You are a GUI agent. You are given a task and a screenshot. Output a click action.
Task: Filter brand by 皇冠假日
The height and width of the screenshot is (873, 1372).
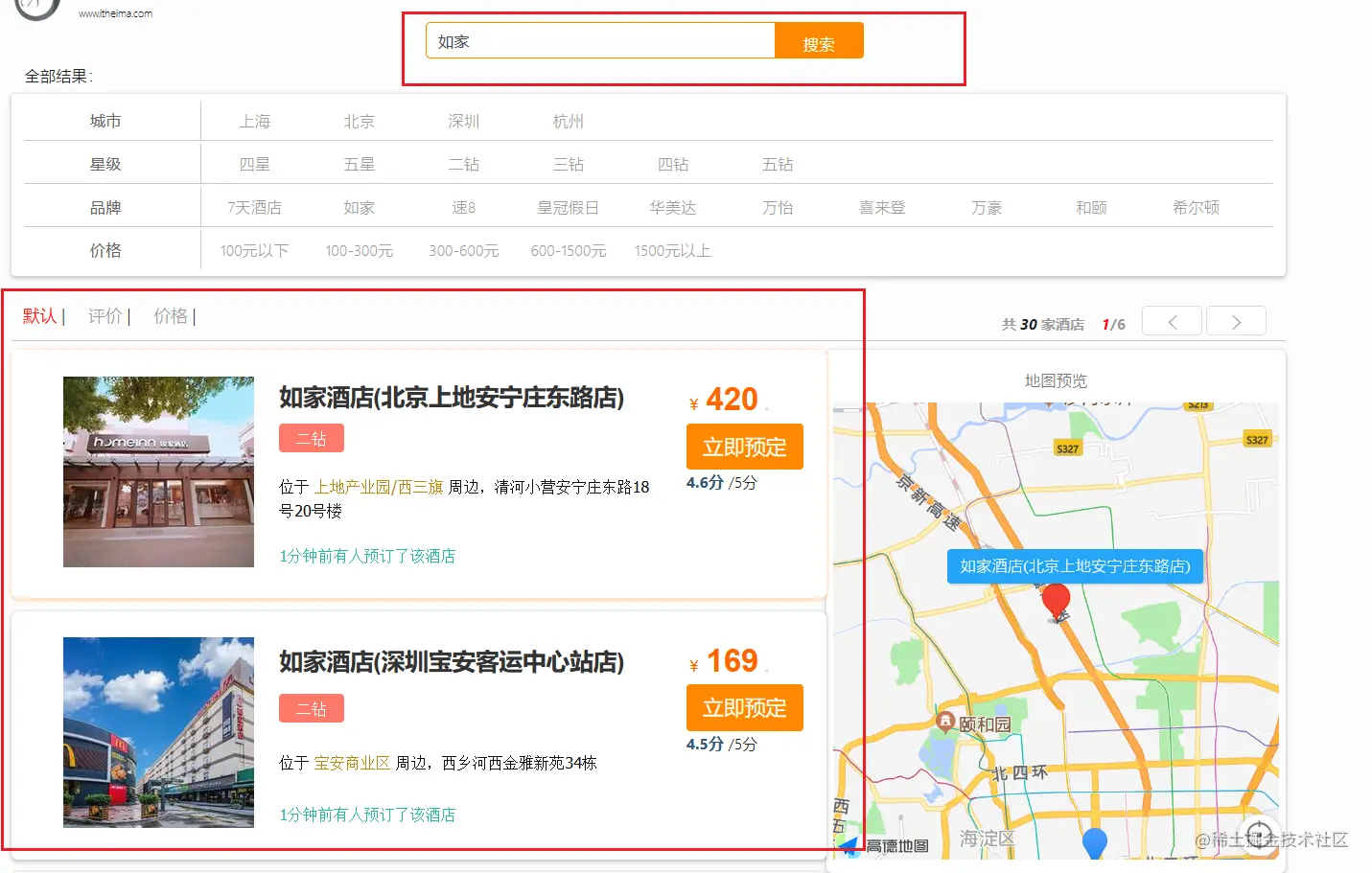tap(569, 208)
